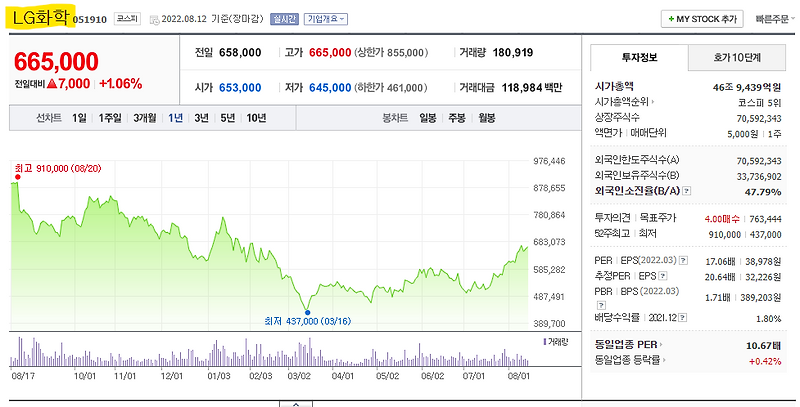Click 전일 price value 658,000
This screenshot has height=407, width=800.
pyautogui.click(x=240, y=53)
